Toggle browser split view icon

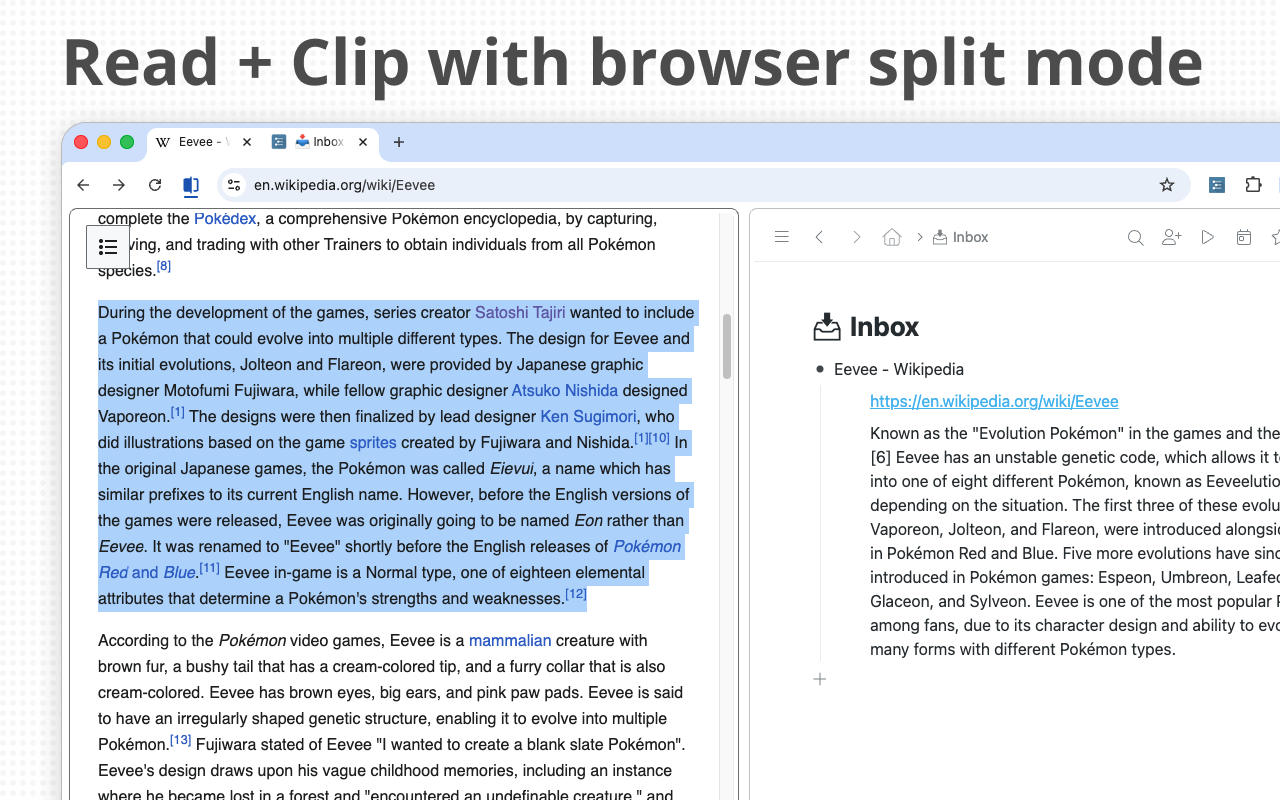tap(191, 185)
